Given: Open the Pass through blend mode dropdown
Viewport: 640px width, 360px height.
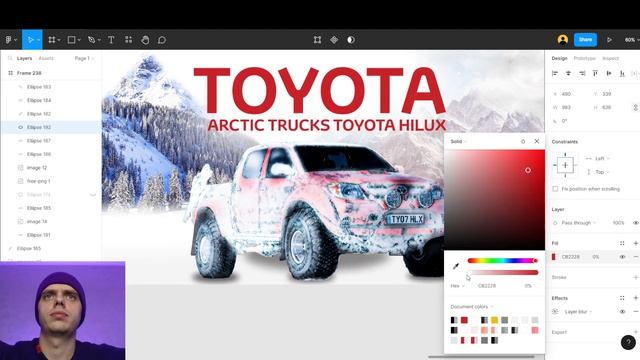Looking at the screenshot, I should [x=578, y=223].
